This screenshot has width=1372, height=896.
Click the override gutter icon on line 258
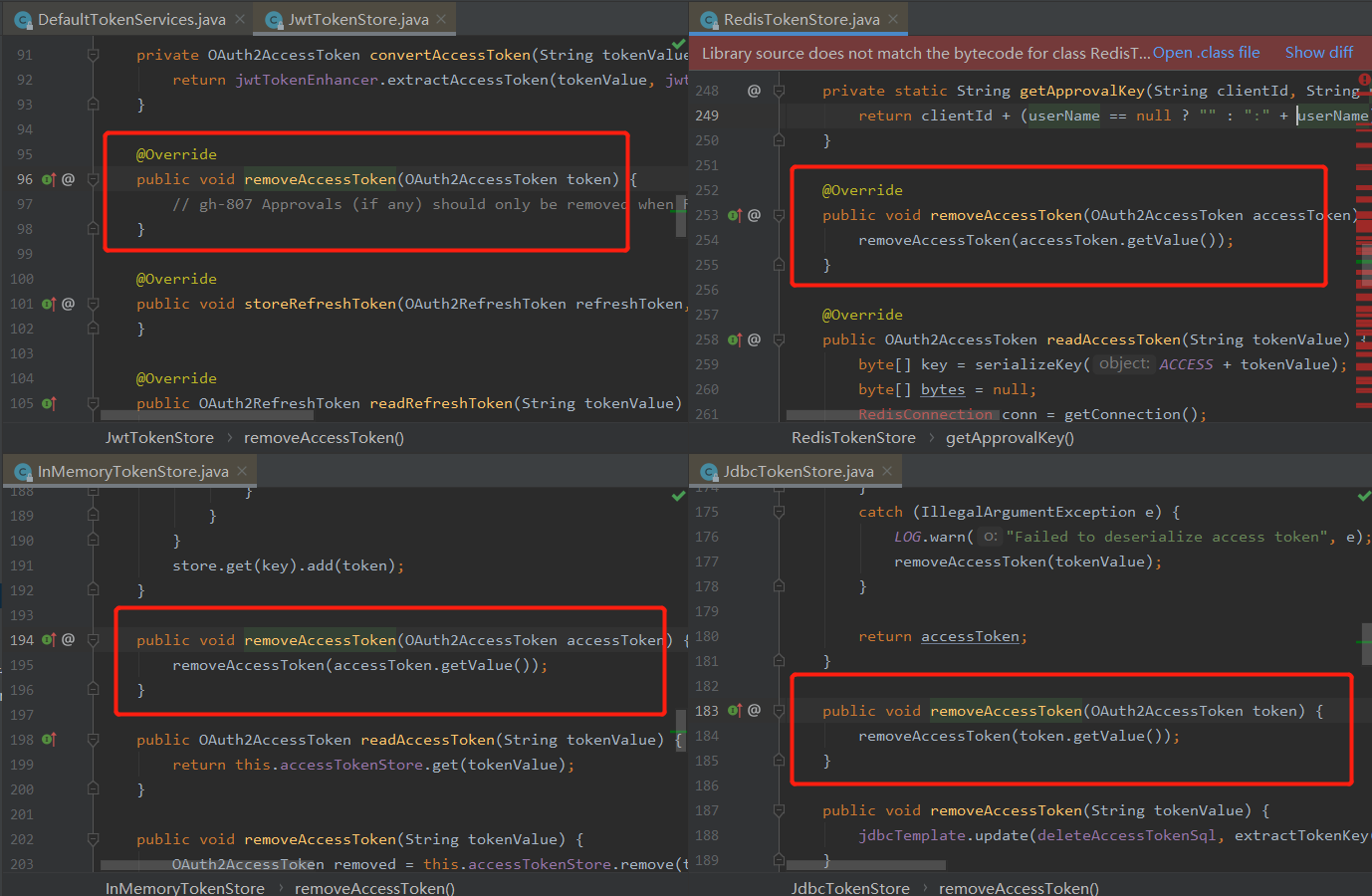point(734,340)
